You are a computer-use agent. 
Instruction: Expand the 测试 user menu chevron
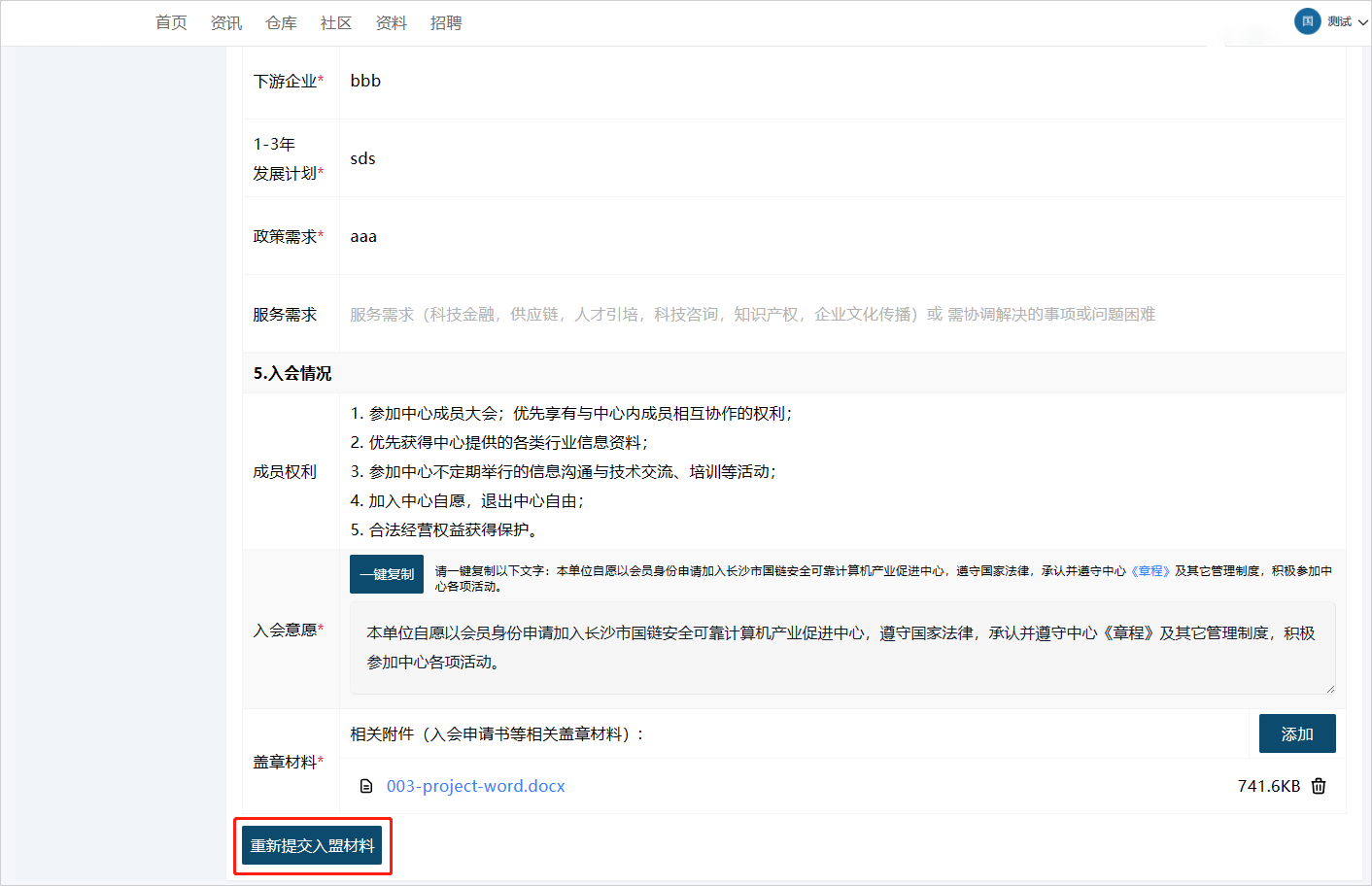point(1363,22)
